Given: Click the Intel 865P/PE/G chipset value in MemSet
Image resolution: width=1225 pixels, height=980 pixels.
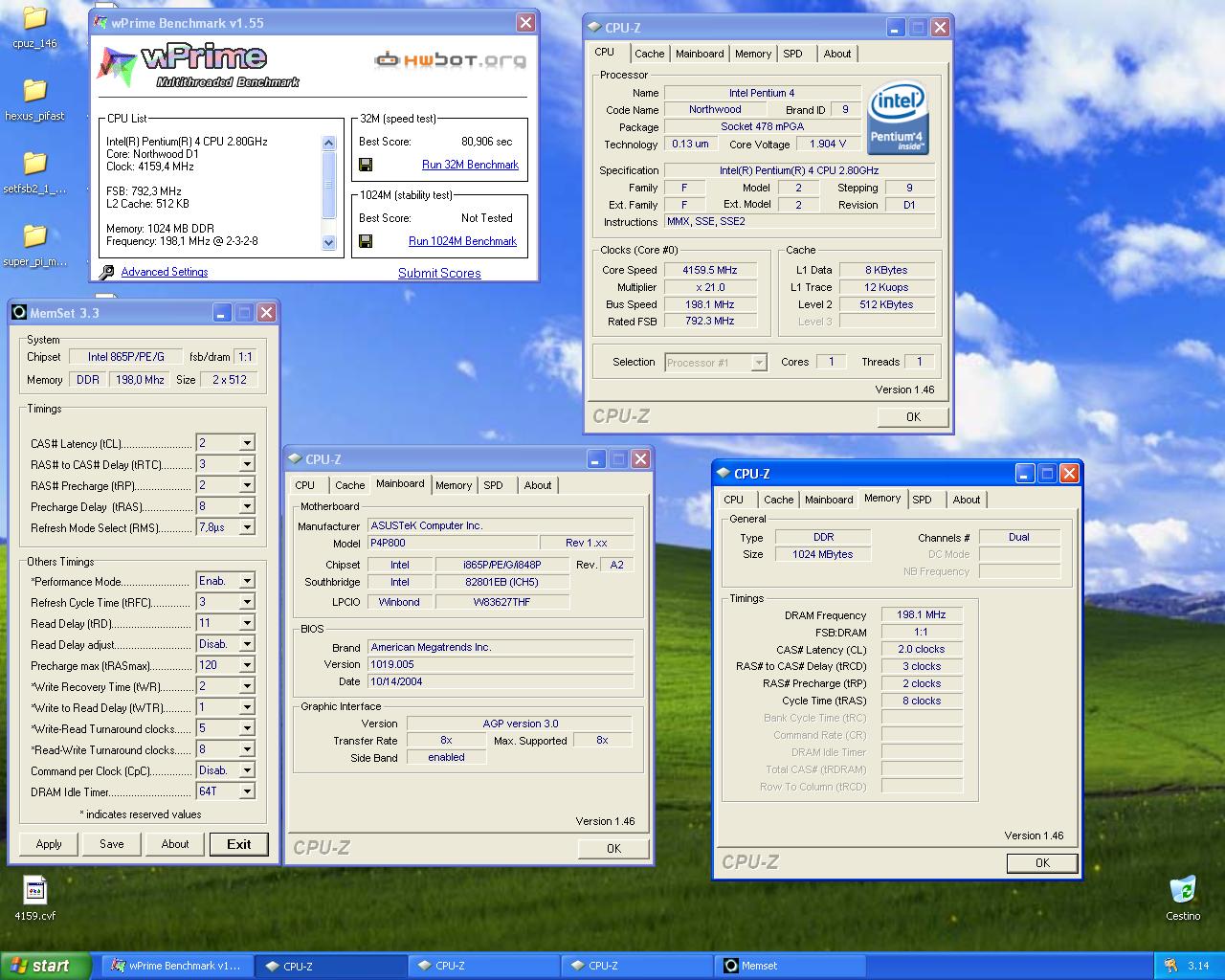Looking at the screenshot, I should tap(126, 357).
